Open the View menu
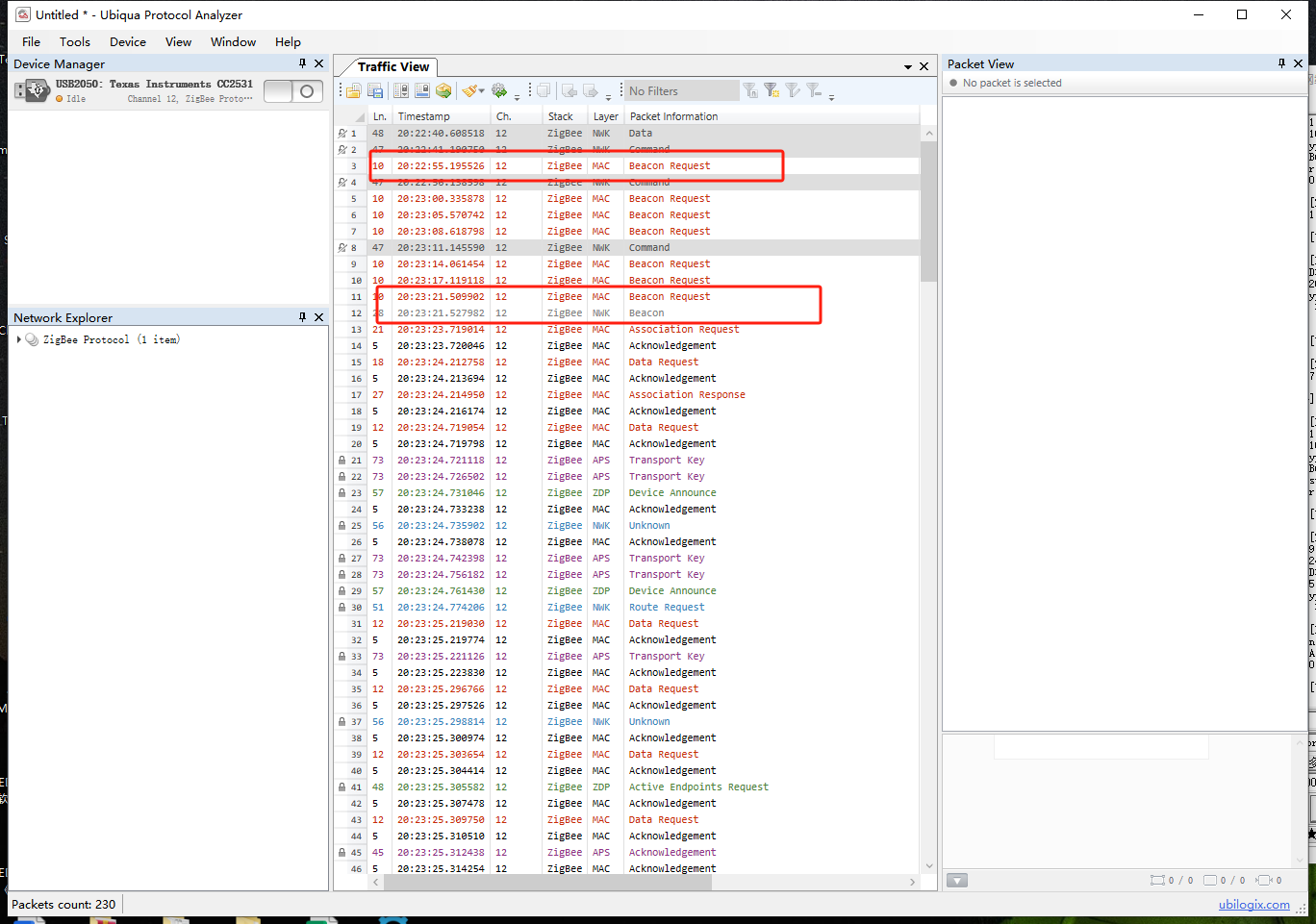Image resolution: width=1316 pixels, height=924 pixels. click(179, 41)
